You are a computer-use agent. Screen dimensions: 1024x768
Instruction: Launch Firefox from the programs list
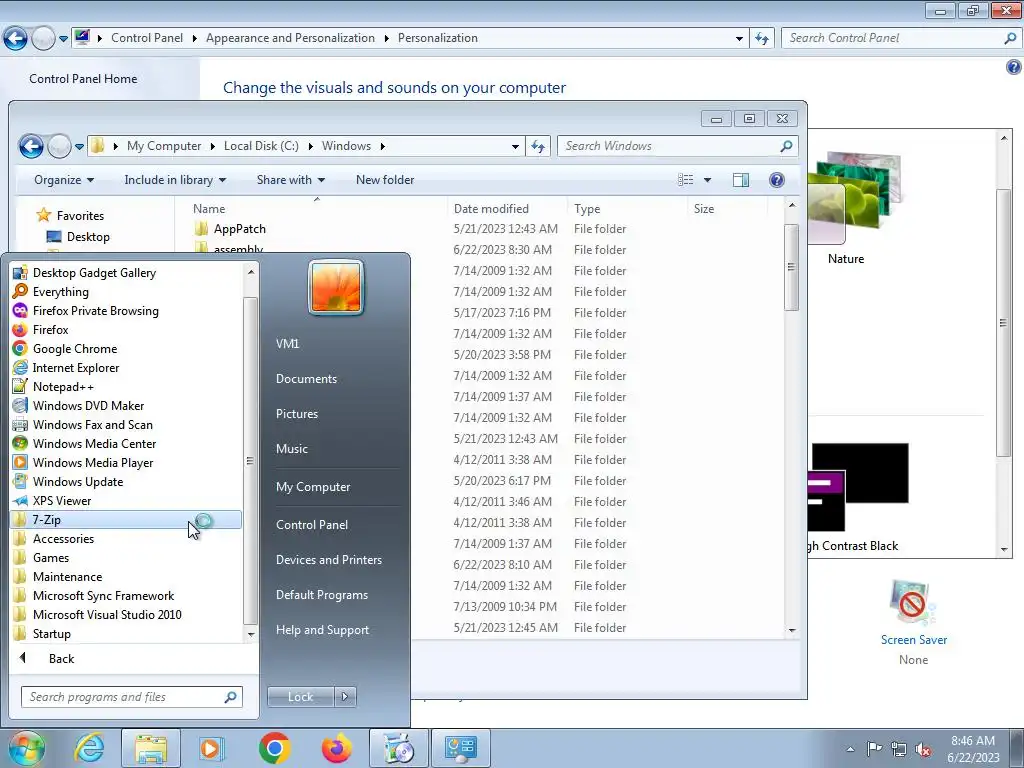click(x=50, y=330)
